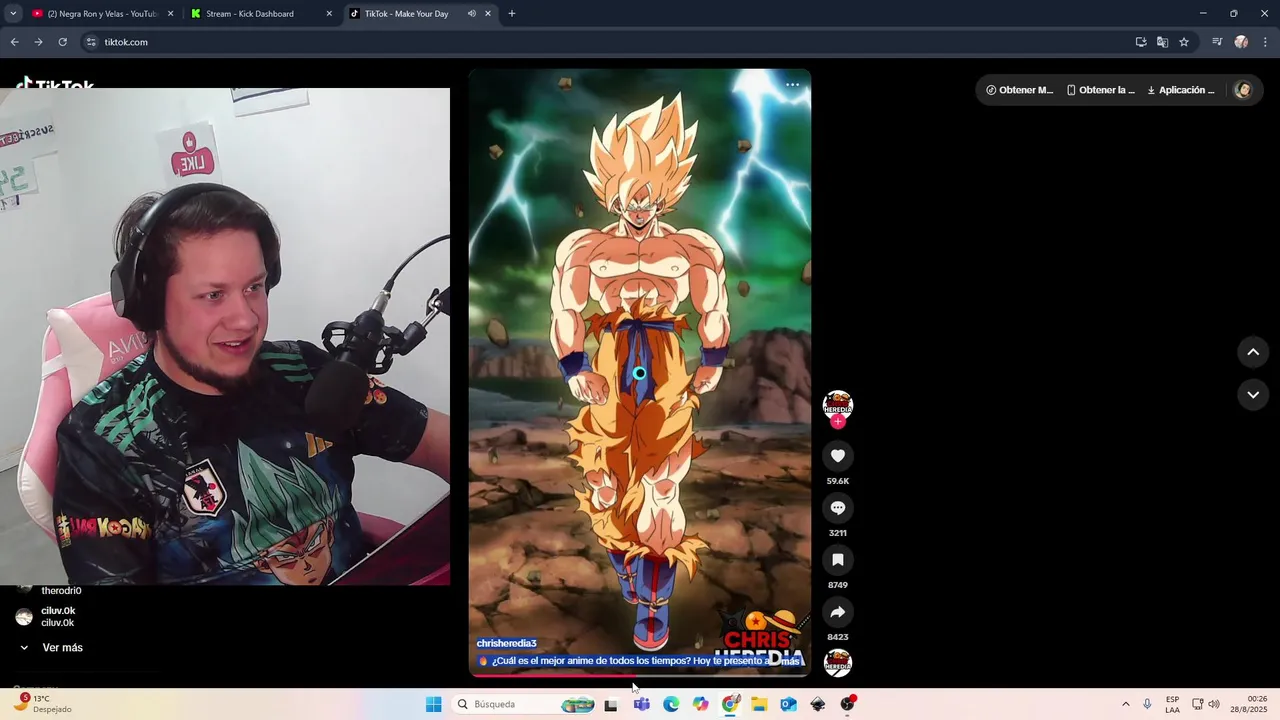
Task: Open the comments showing 3211
Action: pos(838,508)
